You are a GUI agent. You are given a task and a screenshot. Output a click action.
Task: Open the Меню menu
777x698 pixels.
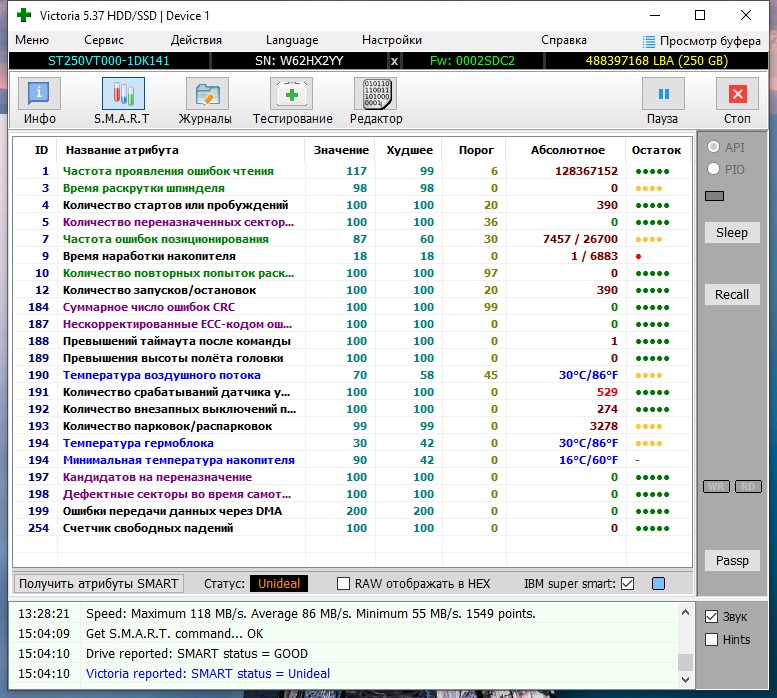32,40
